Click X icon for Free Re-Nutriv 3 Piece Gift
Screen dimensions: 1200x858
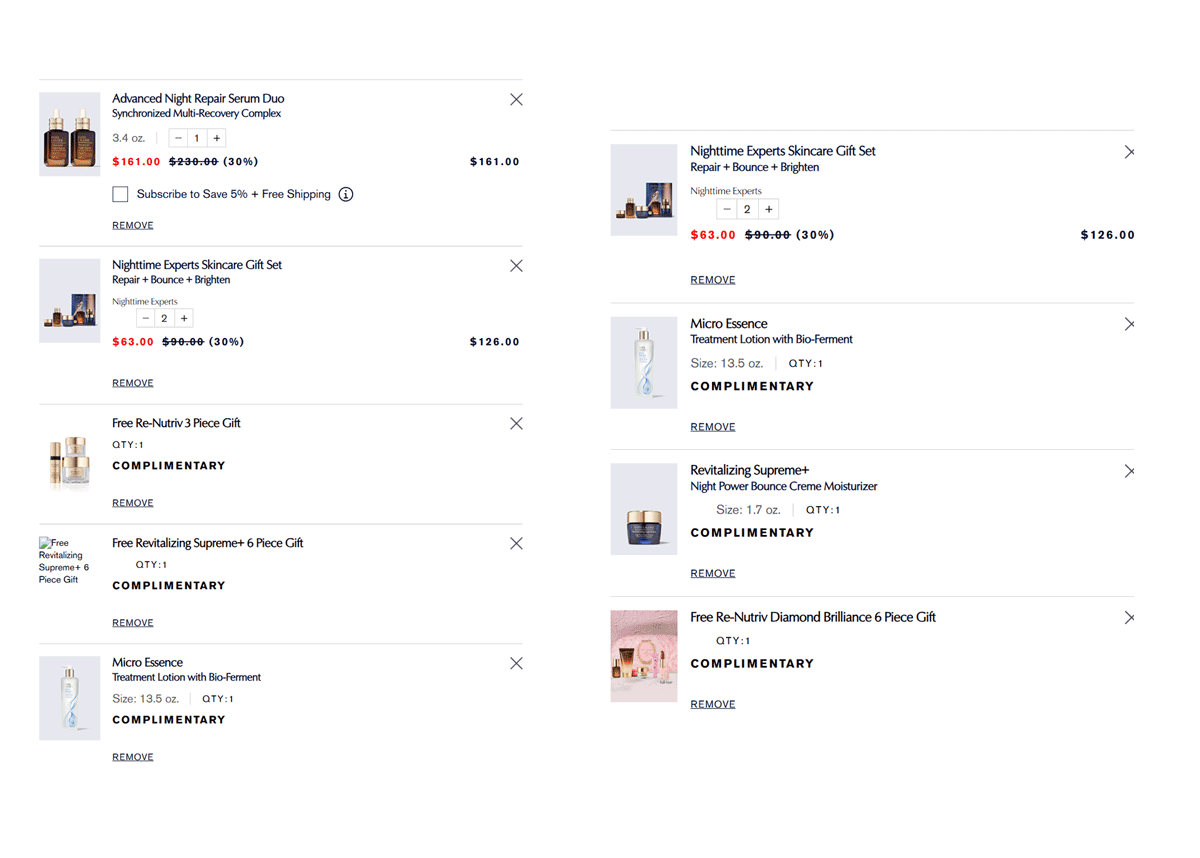(x=516, y=424)
